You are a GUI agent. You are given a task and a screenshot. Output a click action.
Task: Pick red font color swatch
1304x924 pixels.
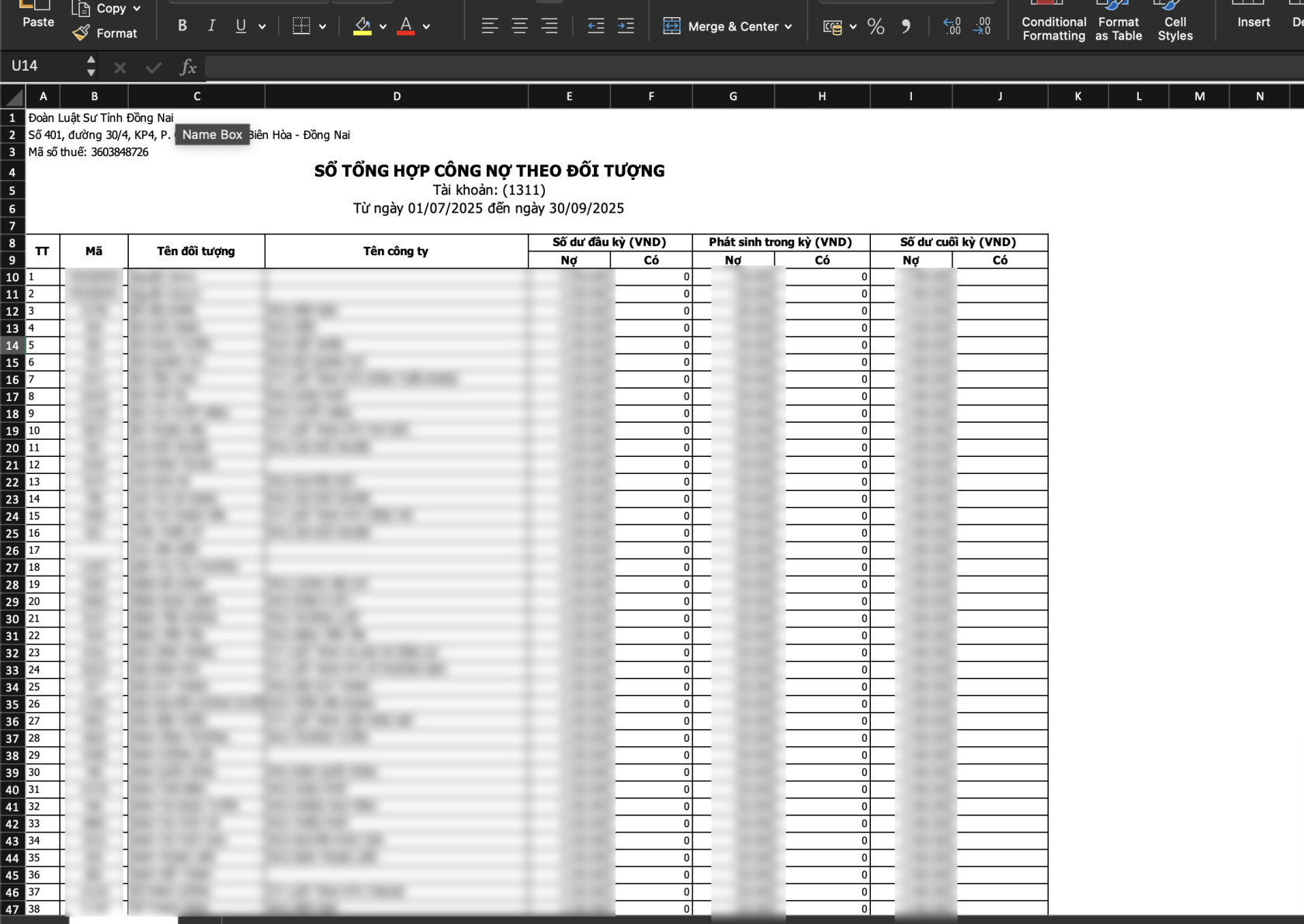click(x=405, y=26)
